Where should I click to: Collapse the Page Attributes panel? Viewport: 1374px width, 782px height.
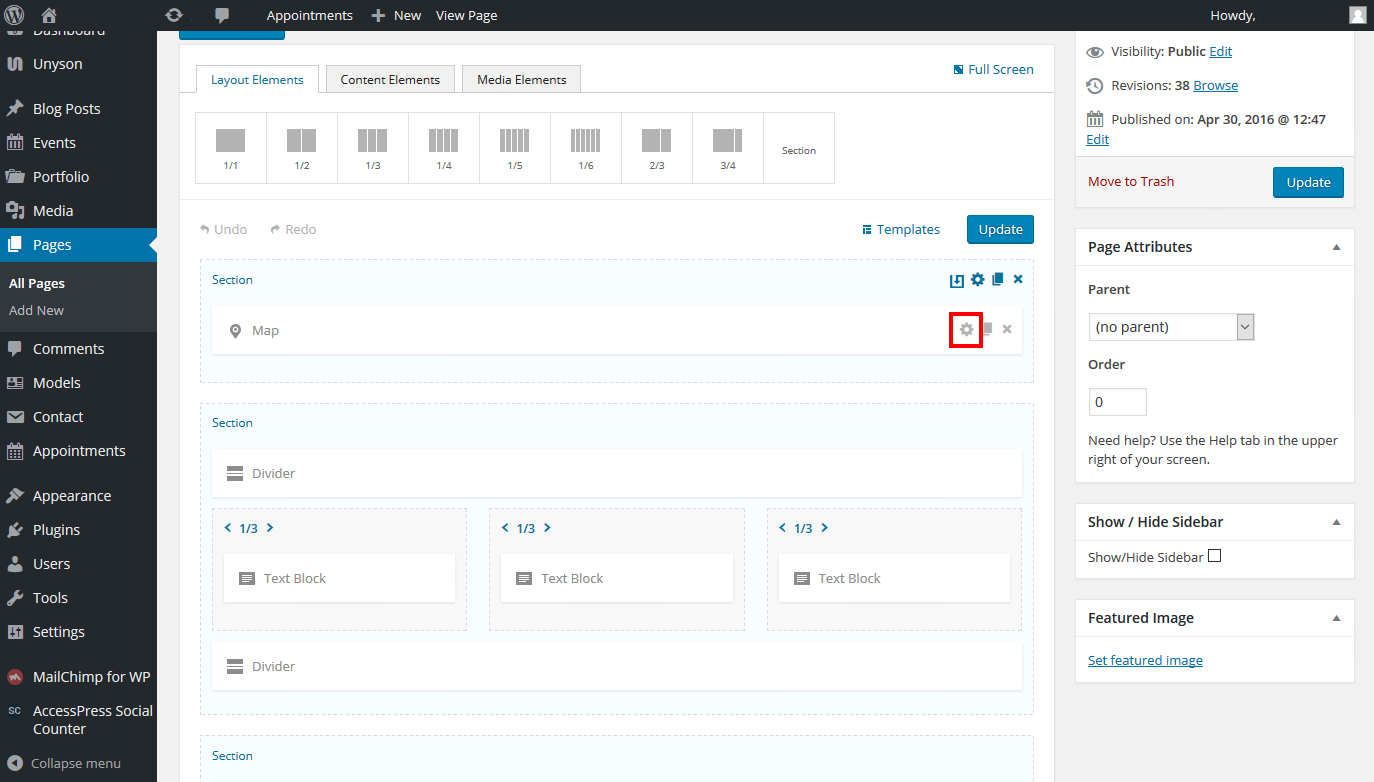(x=1336, y=247)
